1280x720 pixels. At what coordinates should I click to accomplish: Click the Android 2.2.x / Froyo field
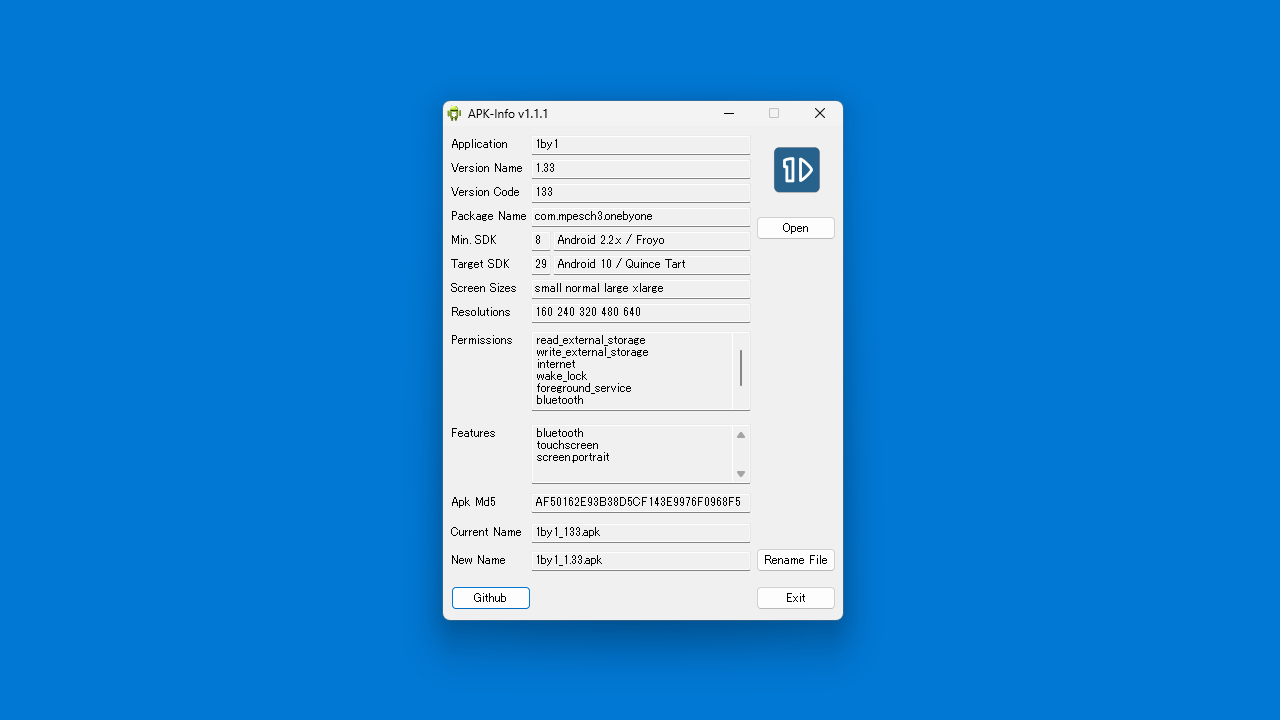(x=651, y=241)
